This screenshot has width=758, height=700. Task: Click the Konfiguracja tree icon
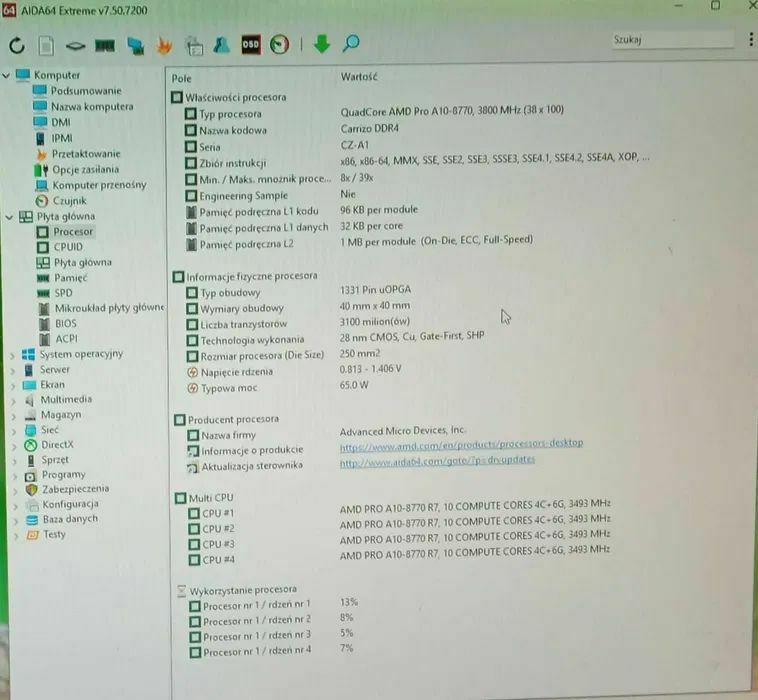pos(32,505)
